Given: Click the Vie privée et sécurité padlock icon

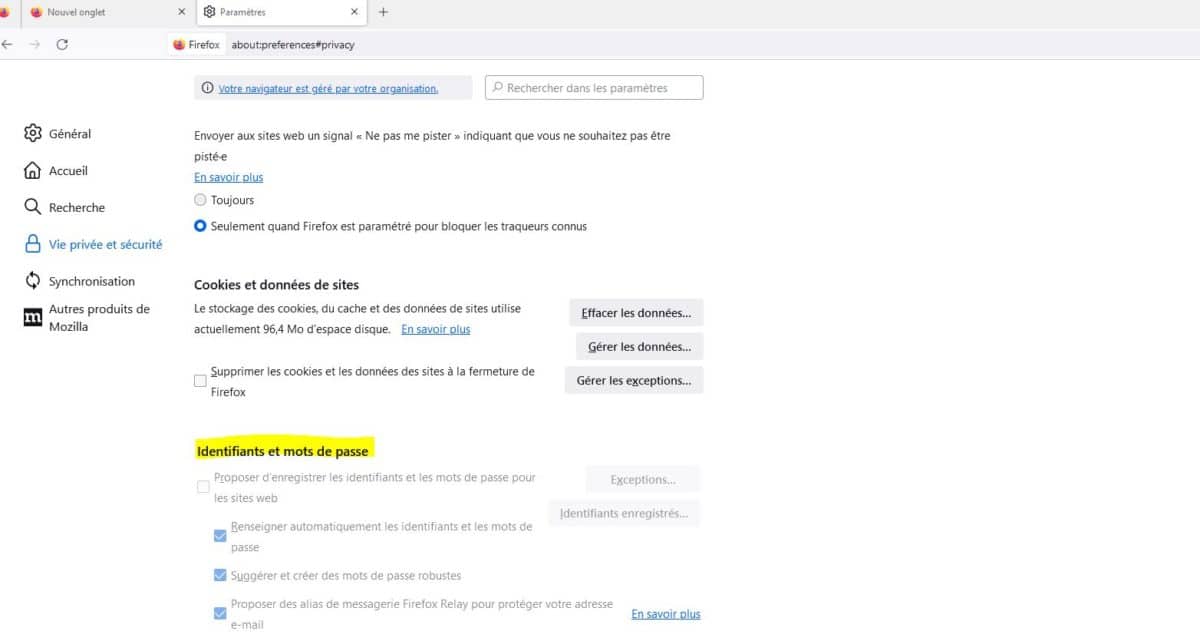Looking at the screenshot, I should [33, 244].
